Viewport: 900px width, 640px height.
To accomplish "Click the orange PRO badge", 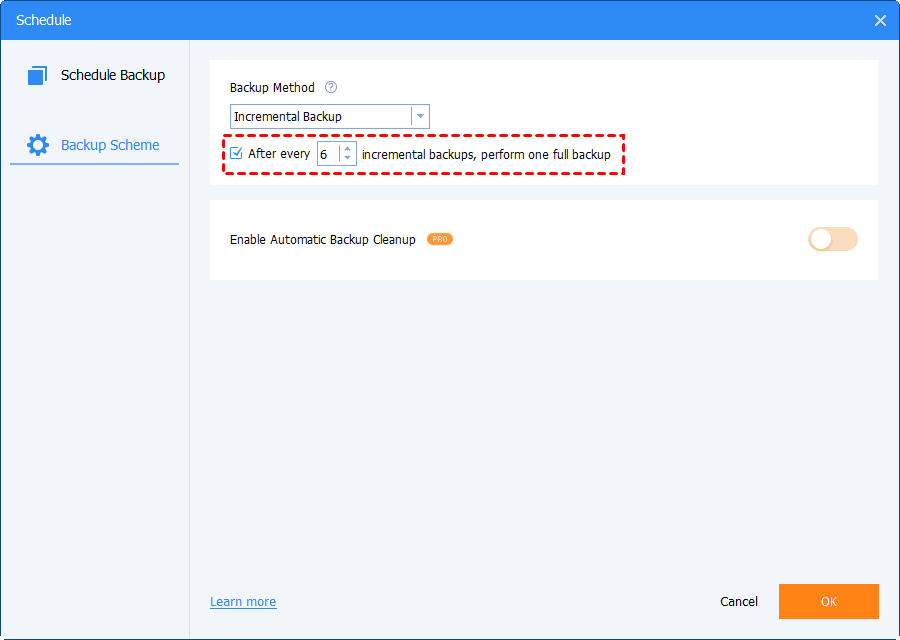I will pos(440,239).
